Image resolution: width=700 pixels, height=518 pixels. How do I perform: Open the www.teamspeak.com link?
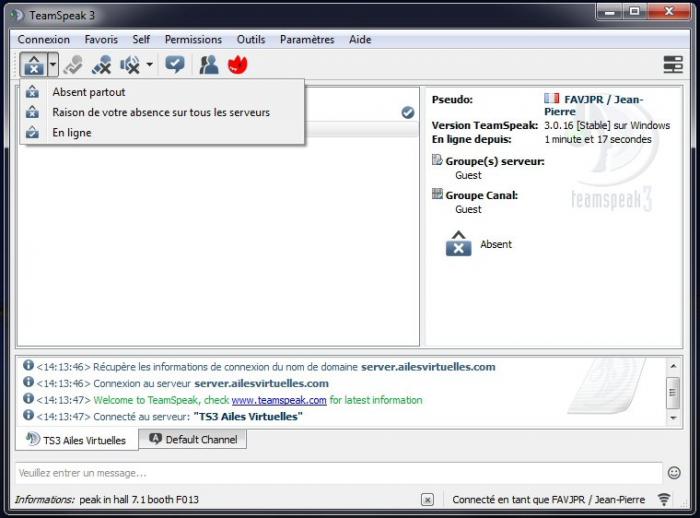[279, 400]
